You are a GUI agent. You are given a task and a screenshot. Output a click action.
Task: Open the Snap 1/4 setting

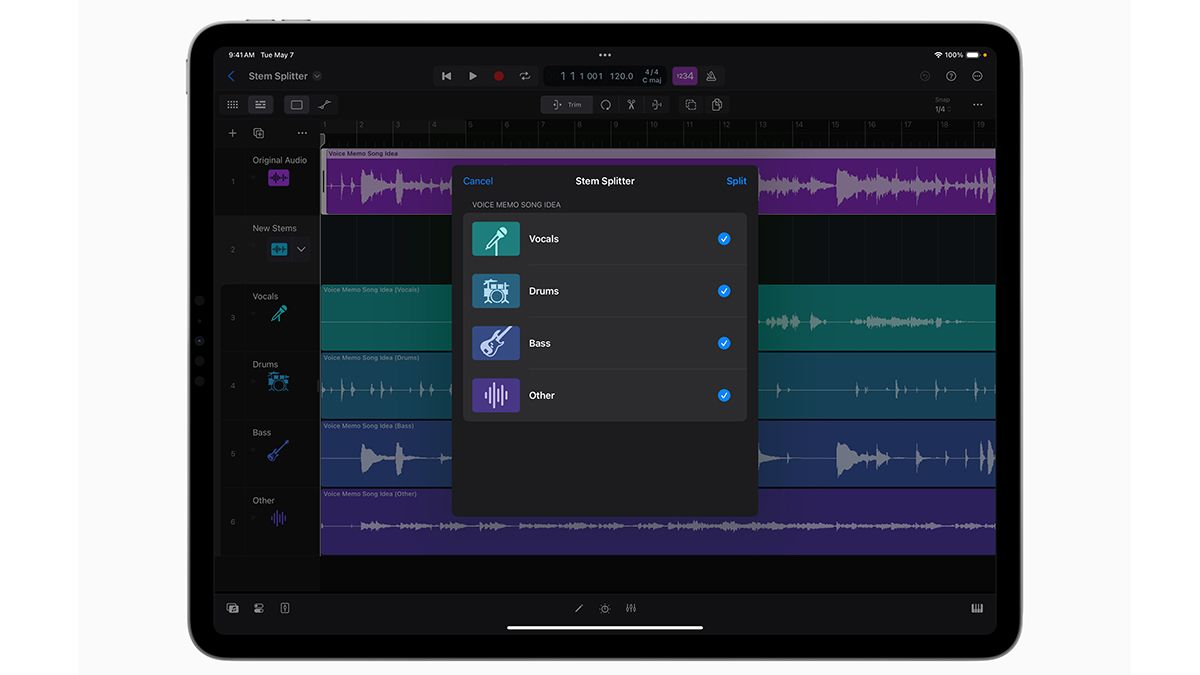pos(941,105)
